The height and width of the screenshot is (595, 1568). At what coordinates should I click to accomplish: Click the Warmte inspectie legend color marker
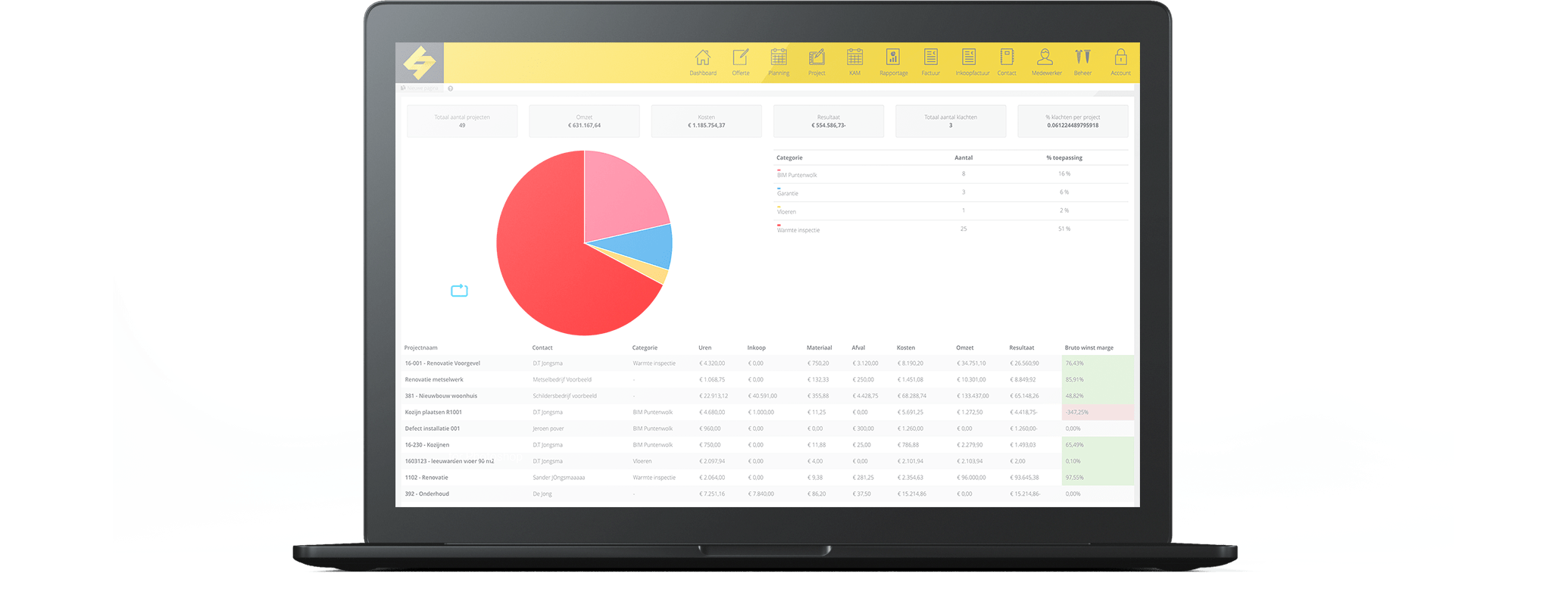point(779,225)
